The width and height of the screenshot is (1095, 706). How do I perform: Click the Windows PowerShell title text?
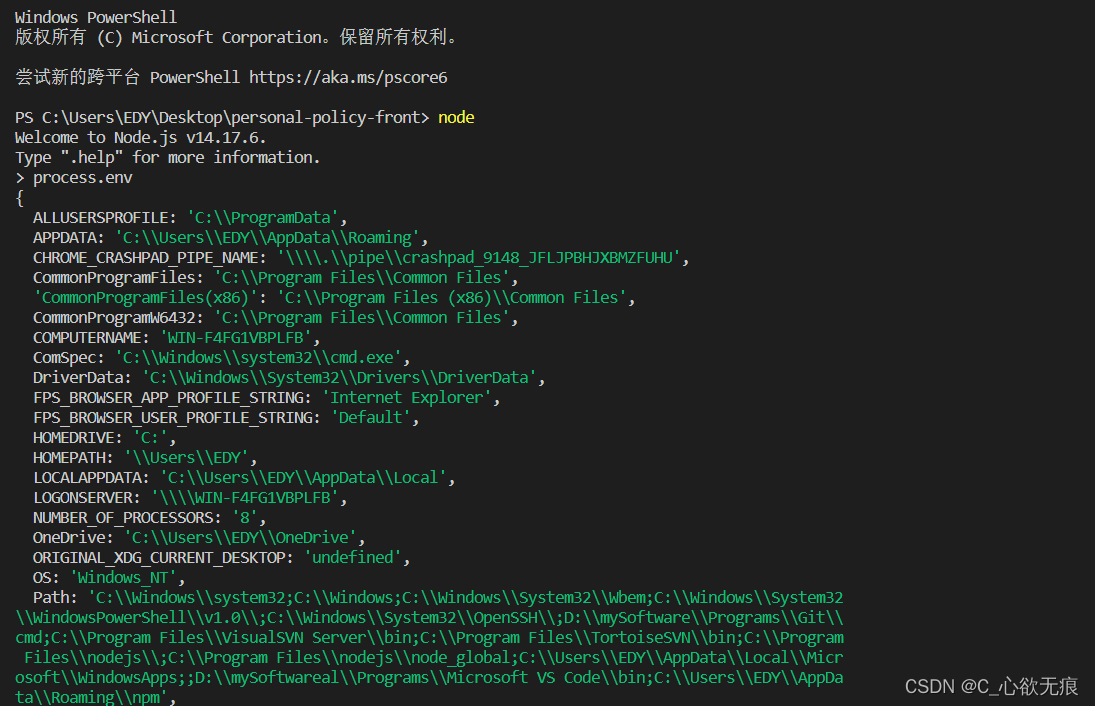(96, 17)
